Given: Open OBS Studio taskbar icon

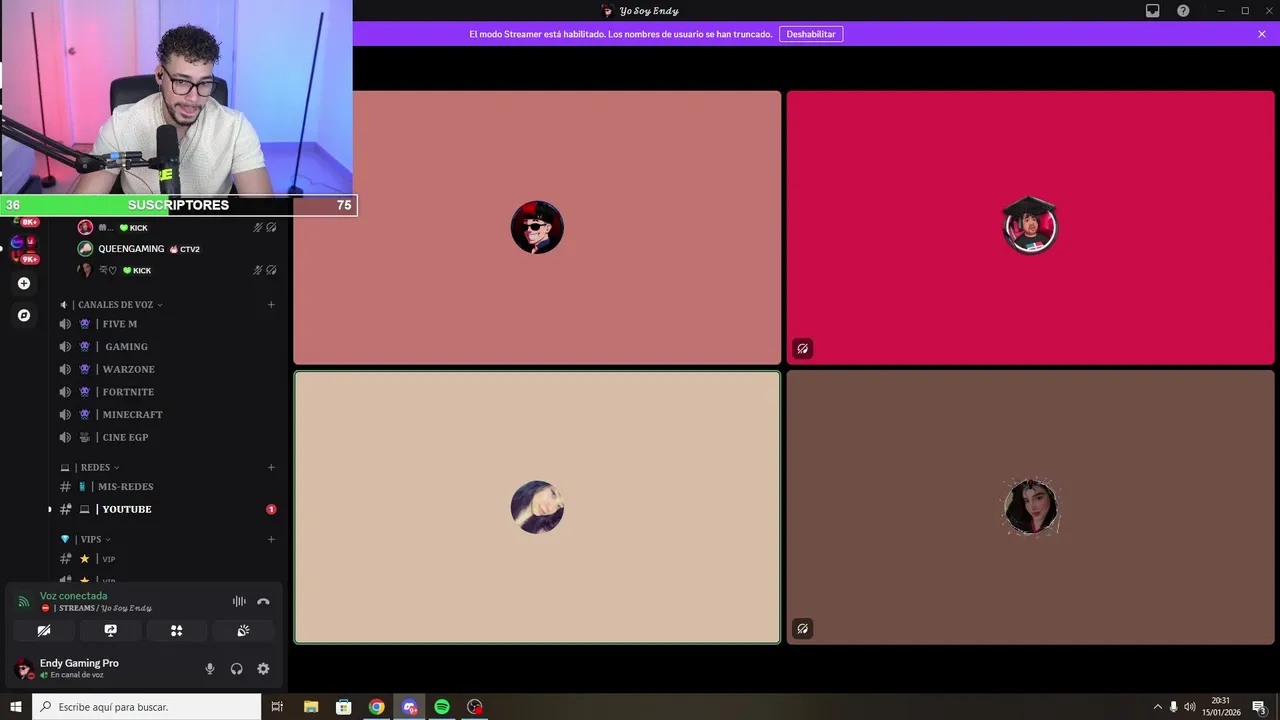Looking at the screenshot, I should (x=475, y=707).
